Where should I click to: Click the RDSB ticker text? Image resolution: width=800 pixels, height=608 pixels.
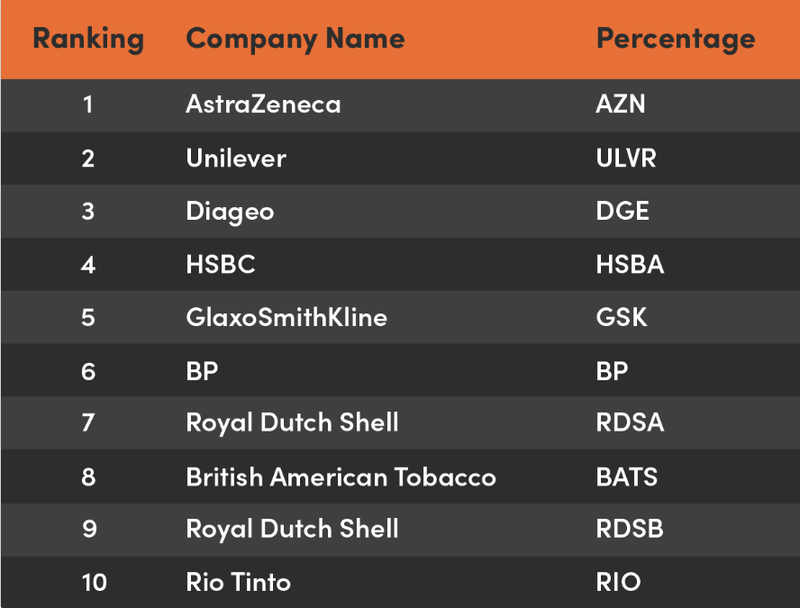tap(629, 529)
